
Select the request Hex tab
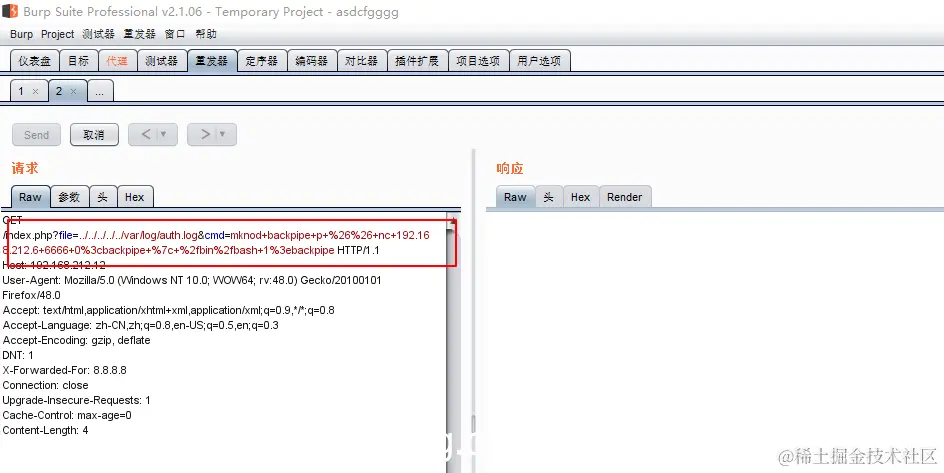pos(135,197)
